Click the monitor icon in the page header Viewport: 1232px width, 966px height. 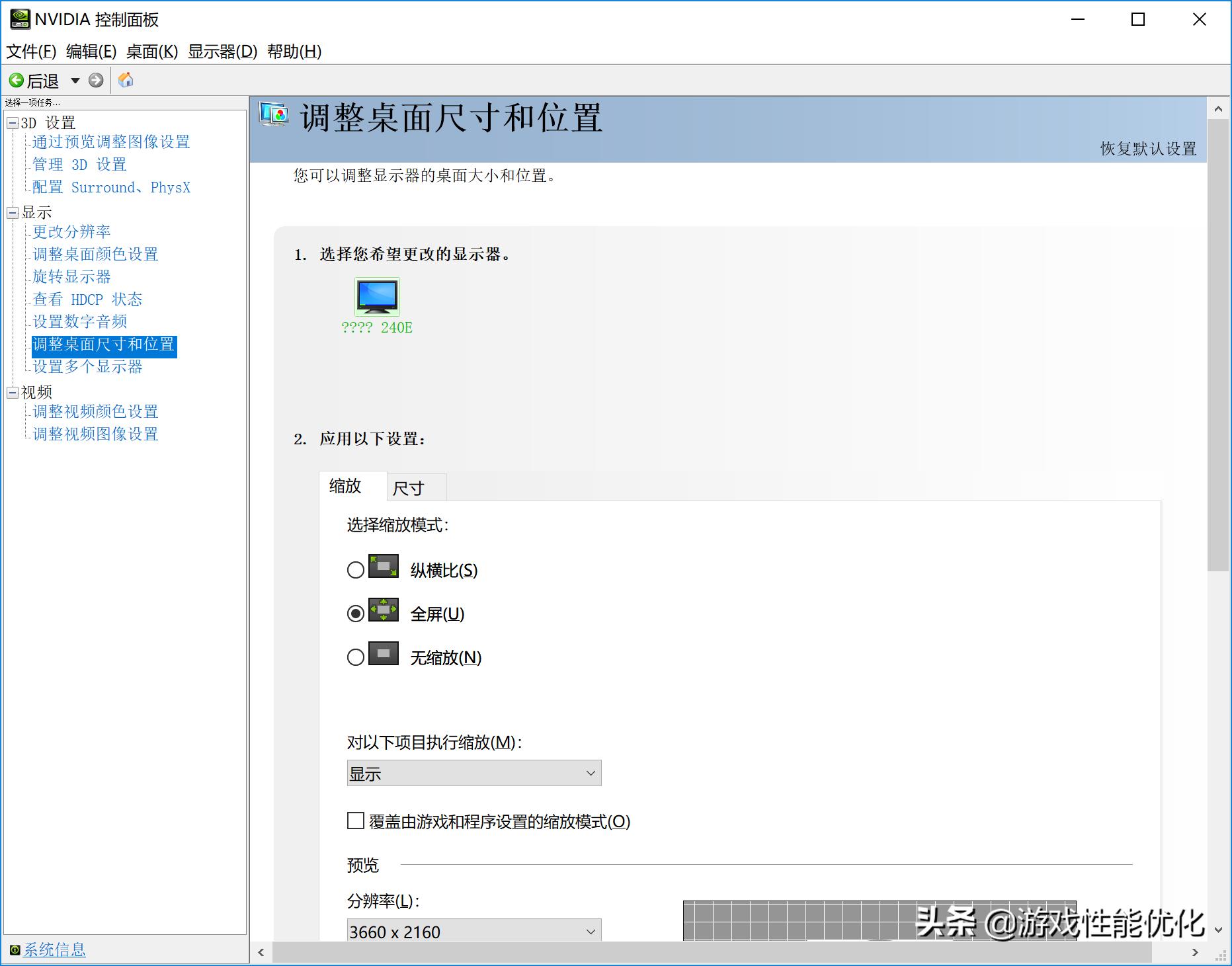click(x=273, y=114)
